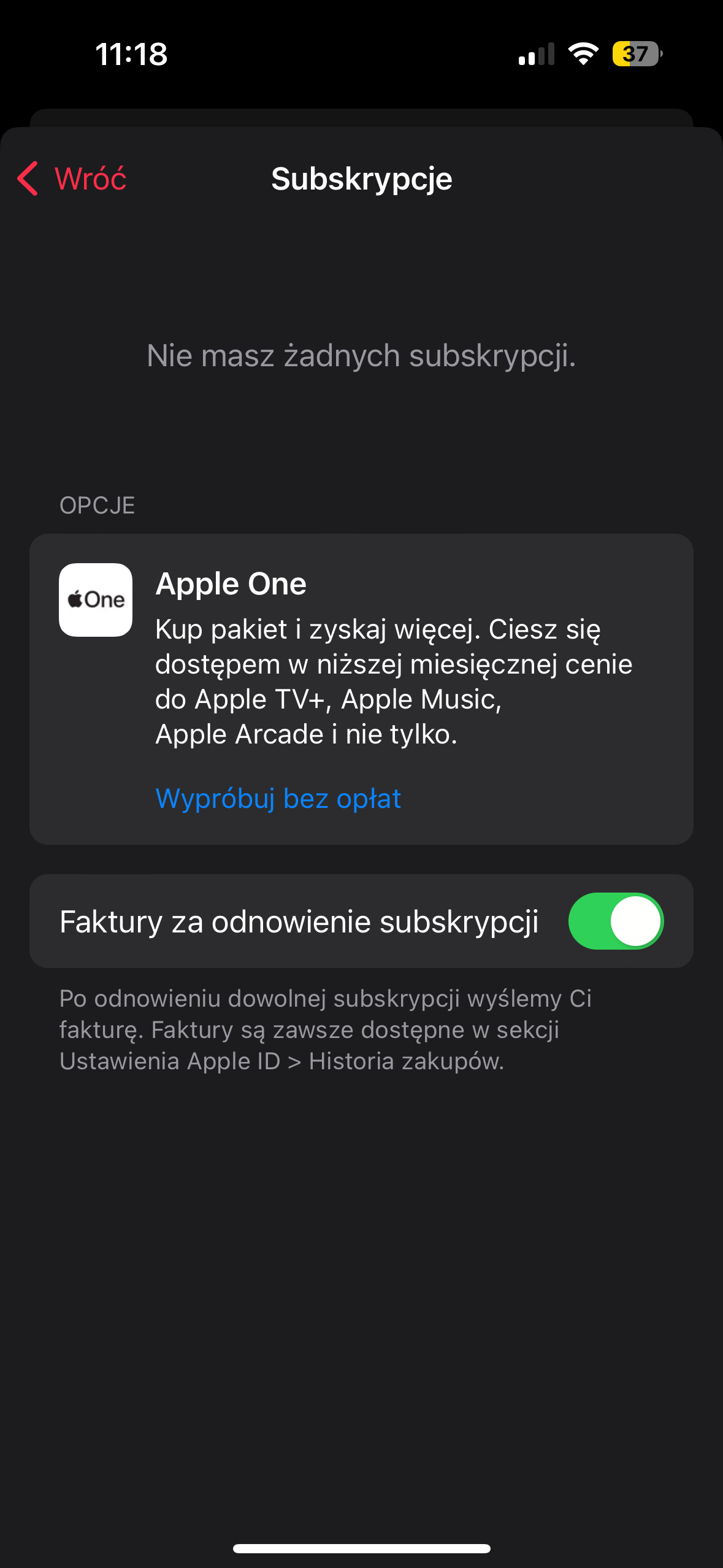Tap the battery level indicator

tap(637, 54)
